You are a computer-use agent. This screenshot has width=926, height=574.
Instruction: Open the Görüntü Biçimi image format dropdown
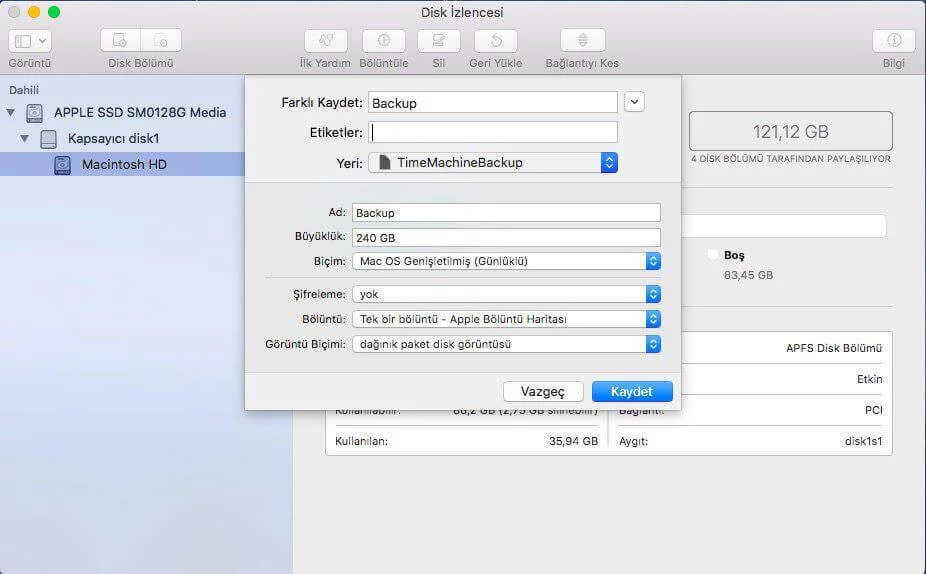coord(506,344)
